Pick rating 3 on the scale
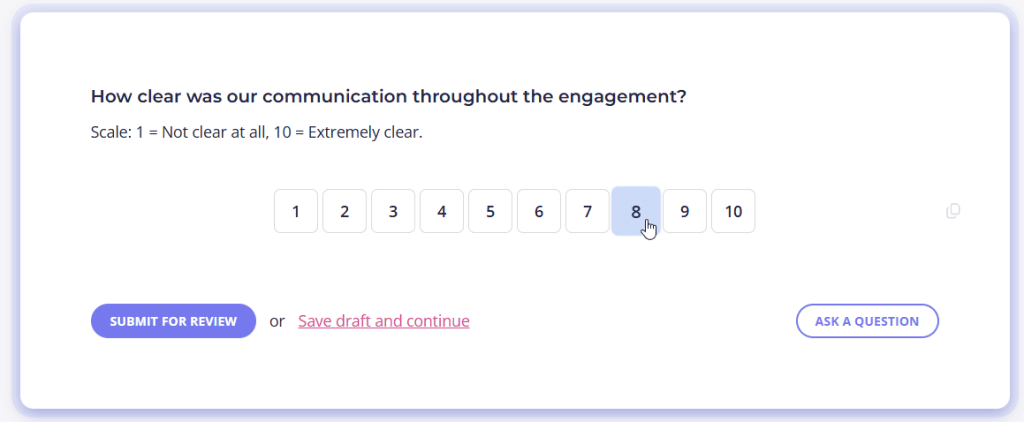Image resolution: width=1024 pixels, height=422 pixels. coord(393,211)
